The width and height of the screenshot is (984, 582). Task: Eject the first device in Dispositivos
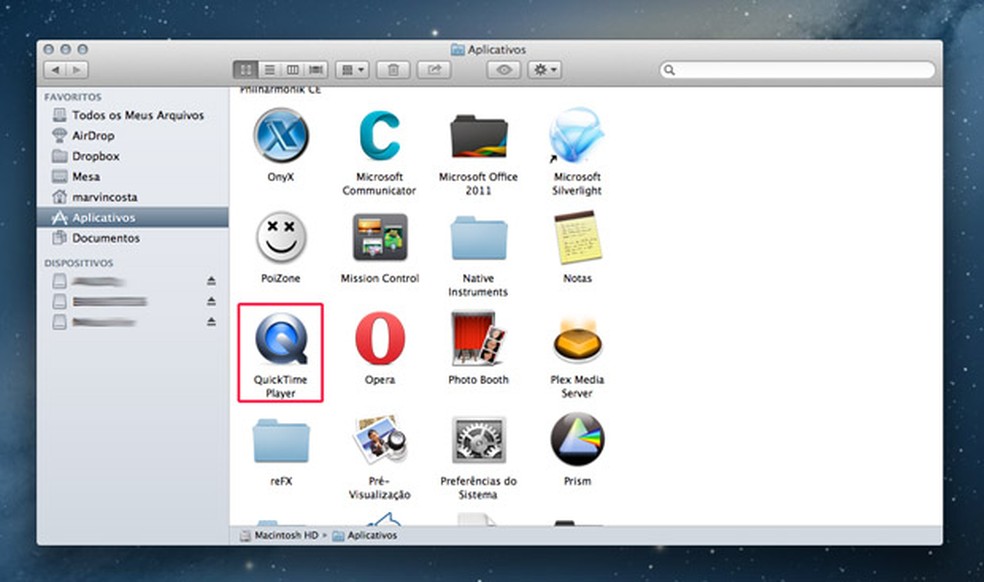pyautogui.click(x=211, y=281)
